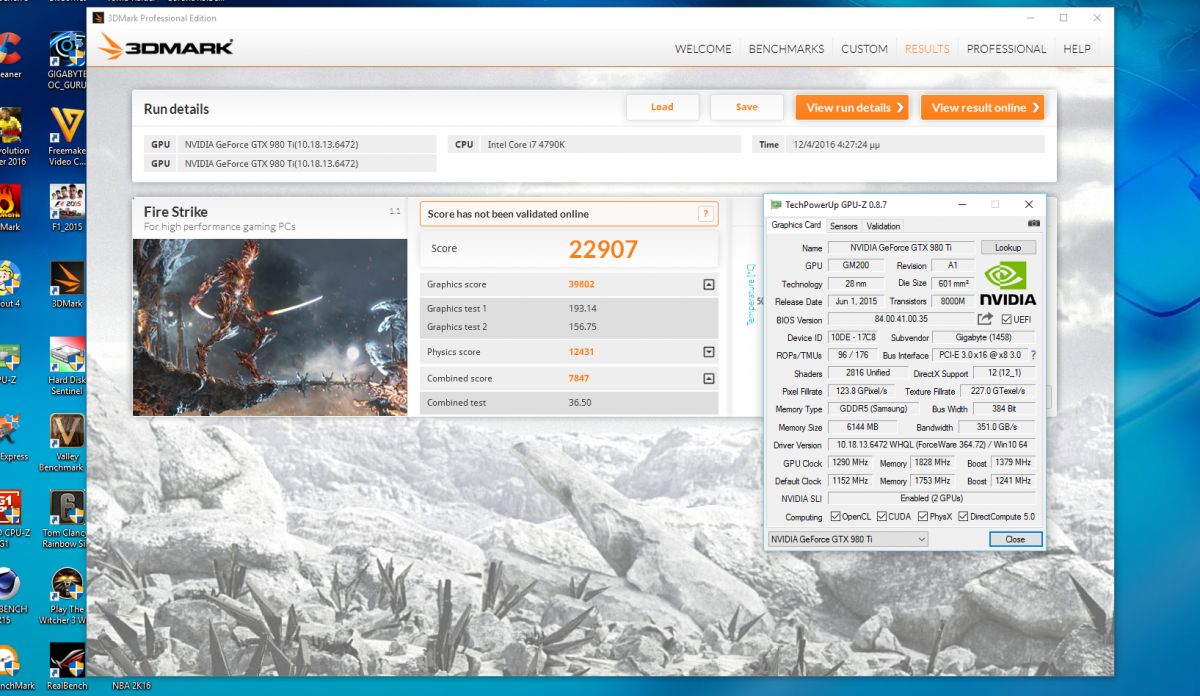Click the Graphics test 1 value 193.14

click(582, 308)
